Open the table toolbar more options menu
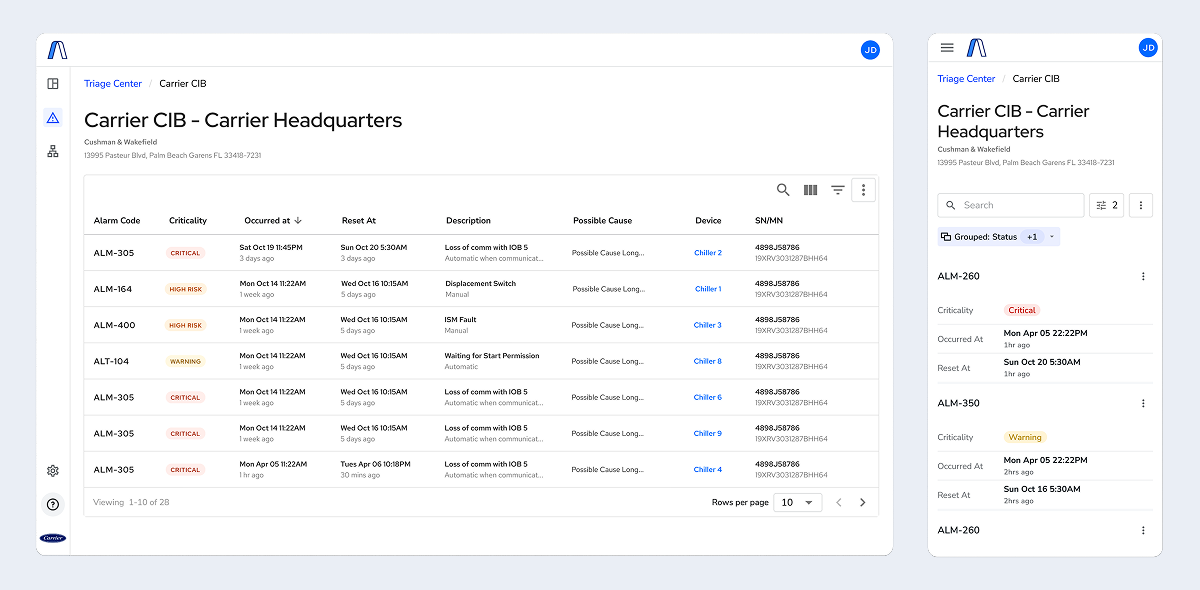 pos(864,190)
